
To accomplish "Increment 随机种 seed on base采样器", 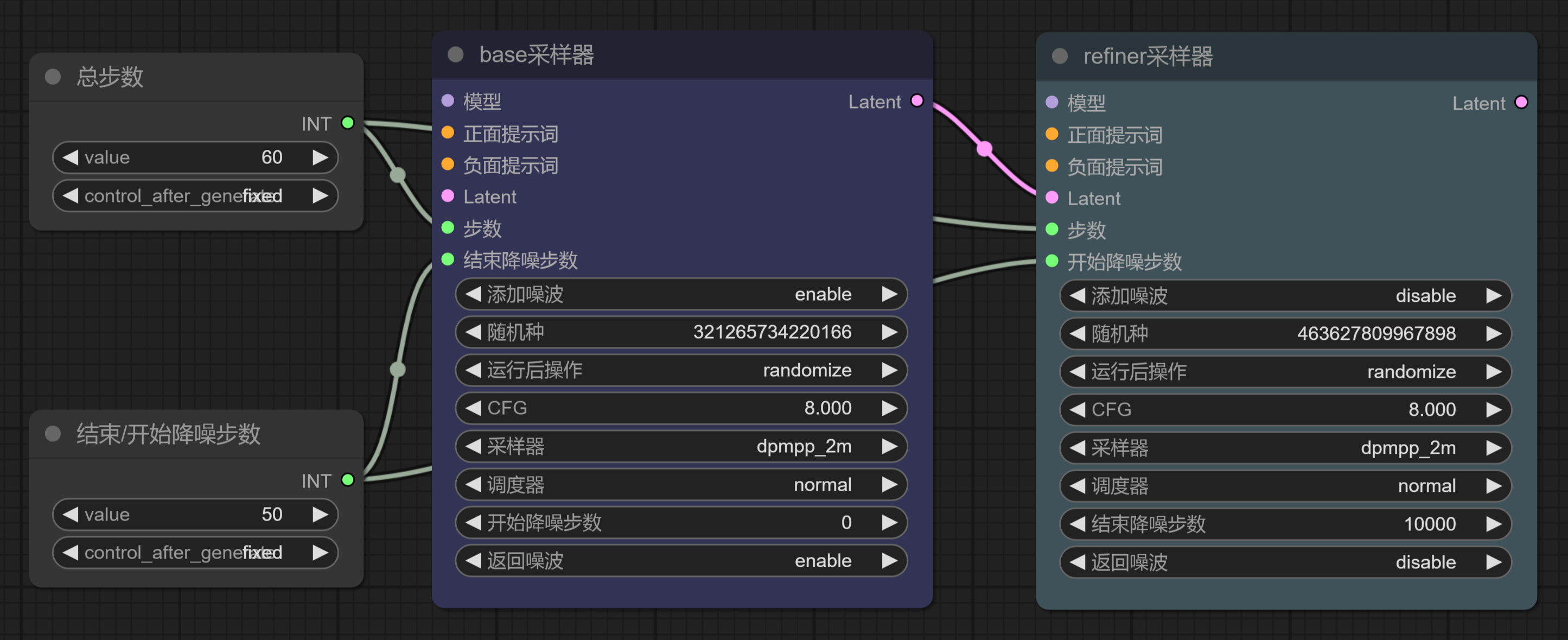I will pyautogui.click(x=889, y=332).
